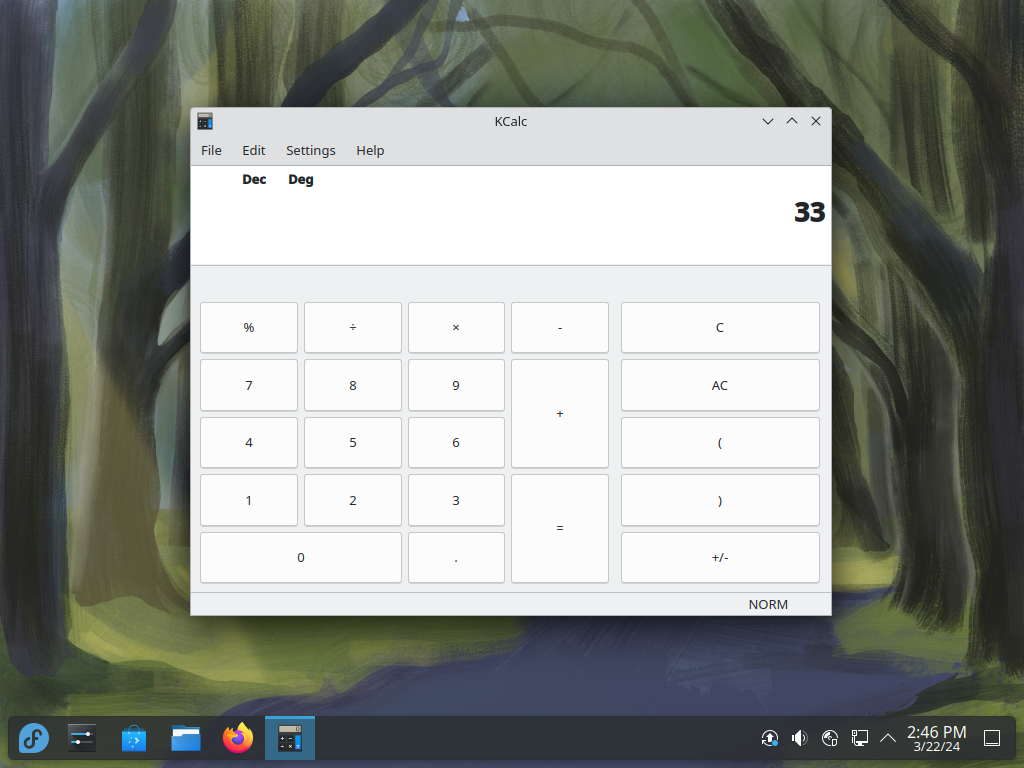This screenshot has width=1024, height=768.
Task: Click the minus button
Action: (x=560, y=328)
